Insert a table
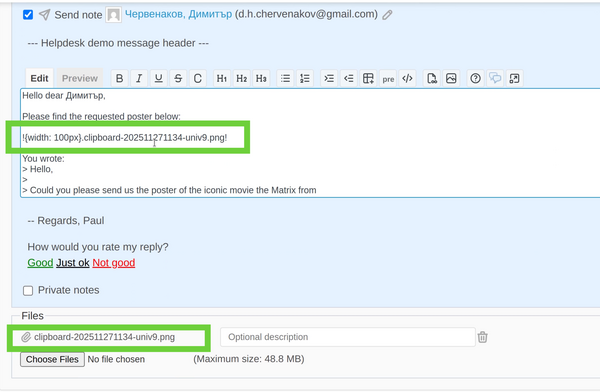600x392 pixels. point(368,78)
